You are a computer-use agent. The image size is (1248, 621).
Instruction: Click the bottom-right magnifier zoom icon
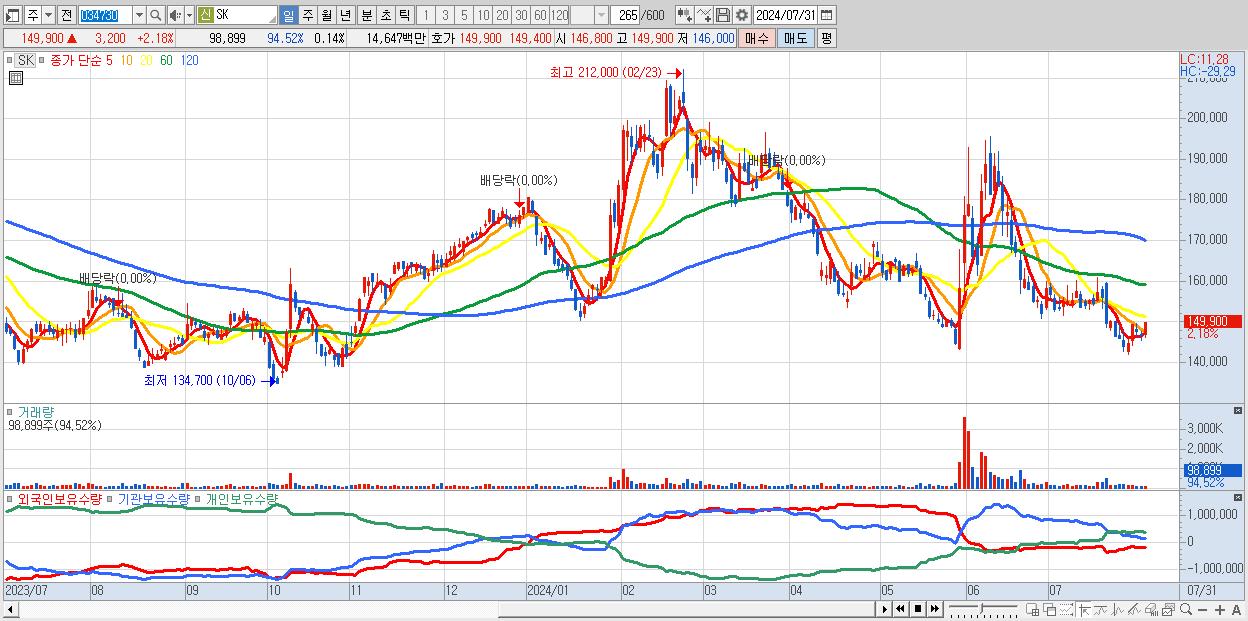(1186, 610)
